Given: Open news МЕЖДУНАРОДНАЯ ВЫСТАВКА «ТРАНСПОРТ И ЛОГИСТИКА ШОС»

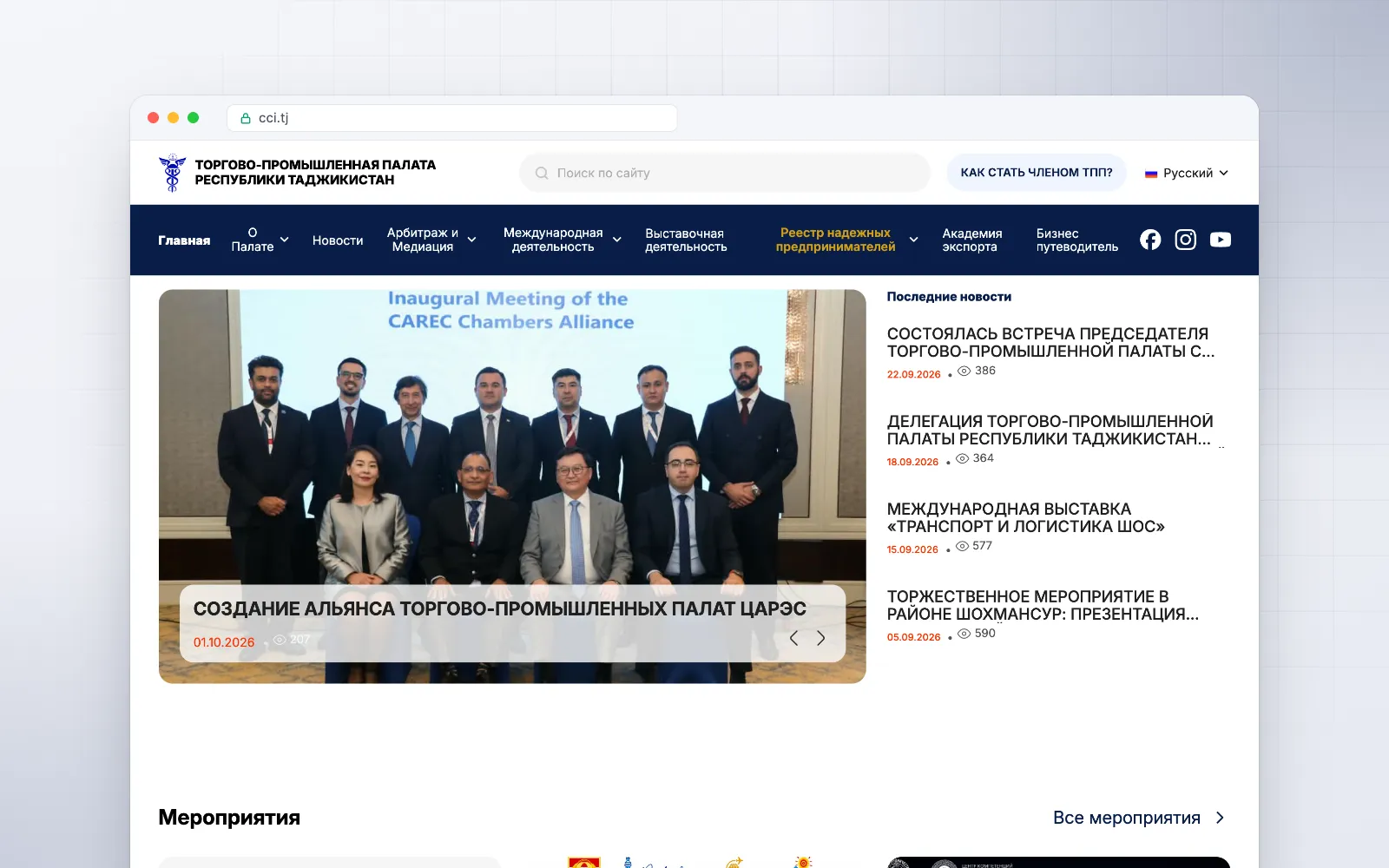Looking at the screenshot, I should (1026, 518).
